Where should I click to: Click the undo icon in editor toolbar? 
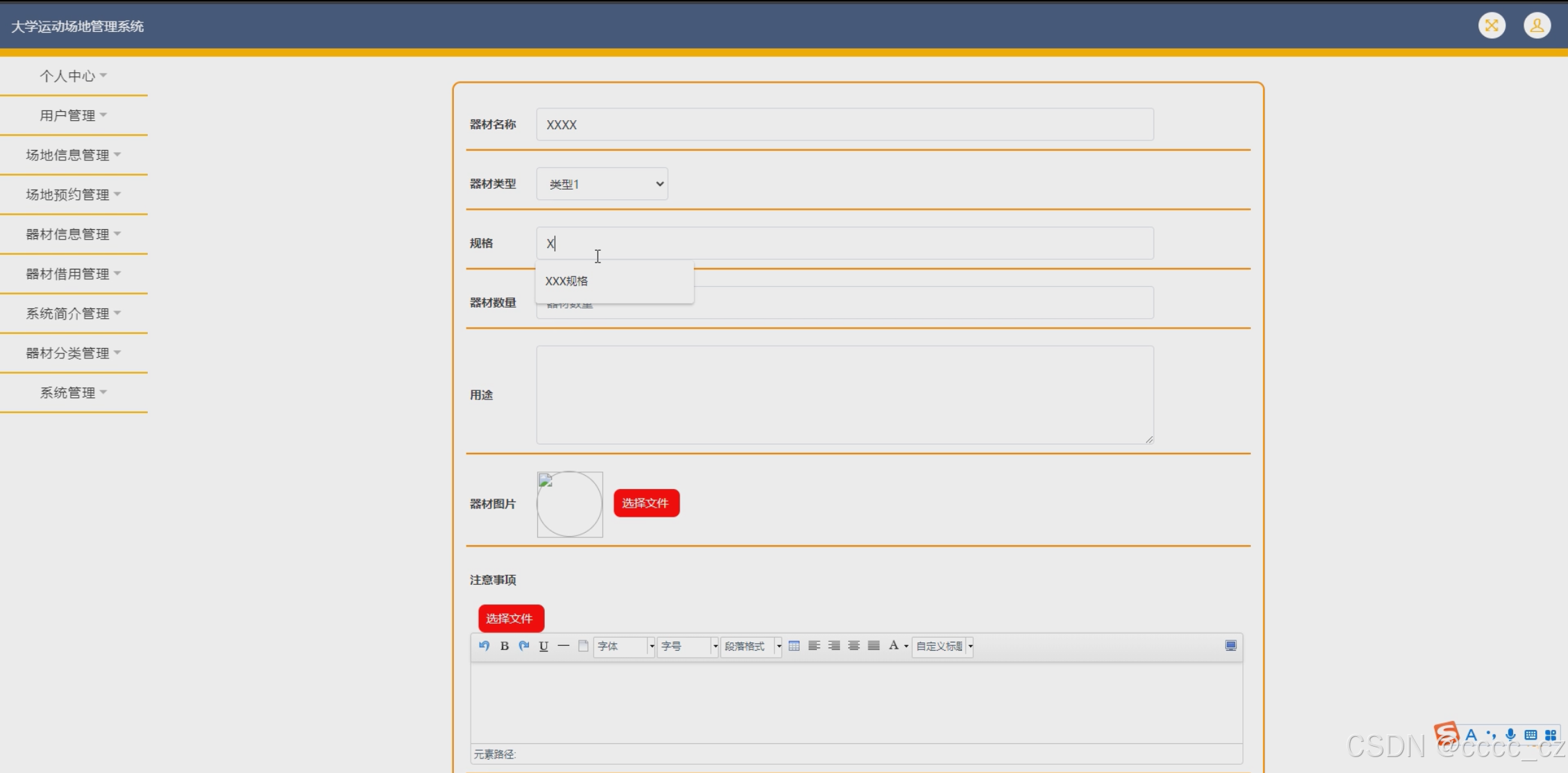[484, 646]
